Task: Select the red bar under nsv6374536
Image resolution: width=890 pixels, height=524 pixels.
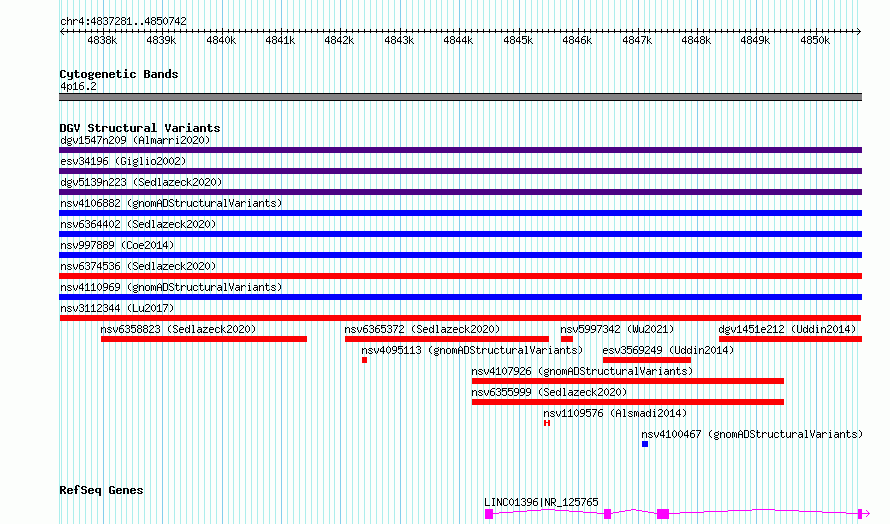Action: [x=460, y=276]
